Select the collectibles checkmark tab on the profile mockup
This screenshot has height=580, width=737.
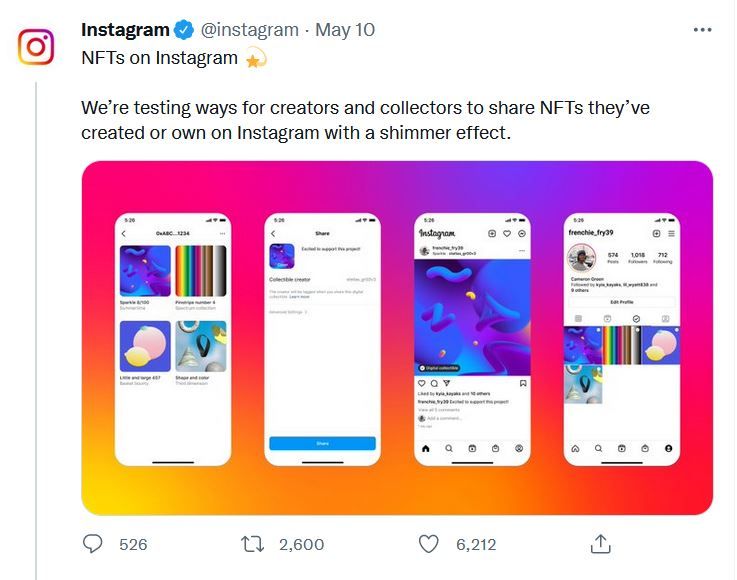(636, 319)
